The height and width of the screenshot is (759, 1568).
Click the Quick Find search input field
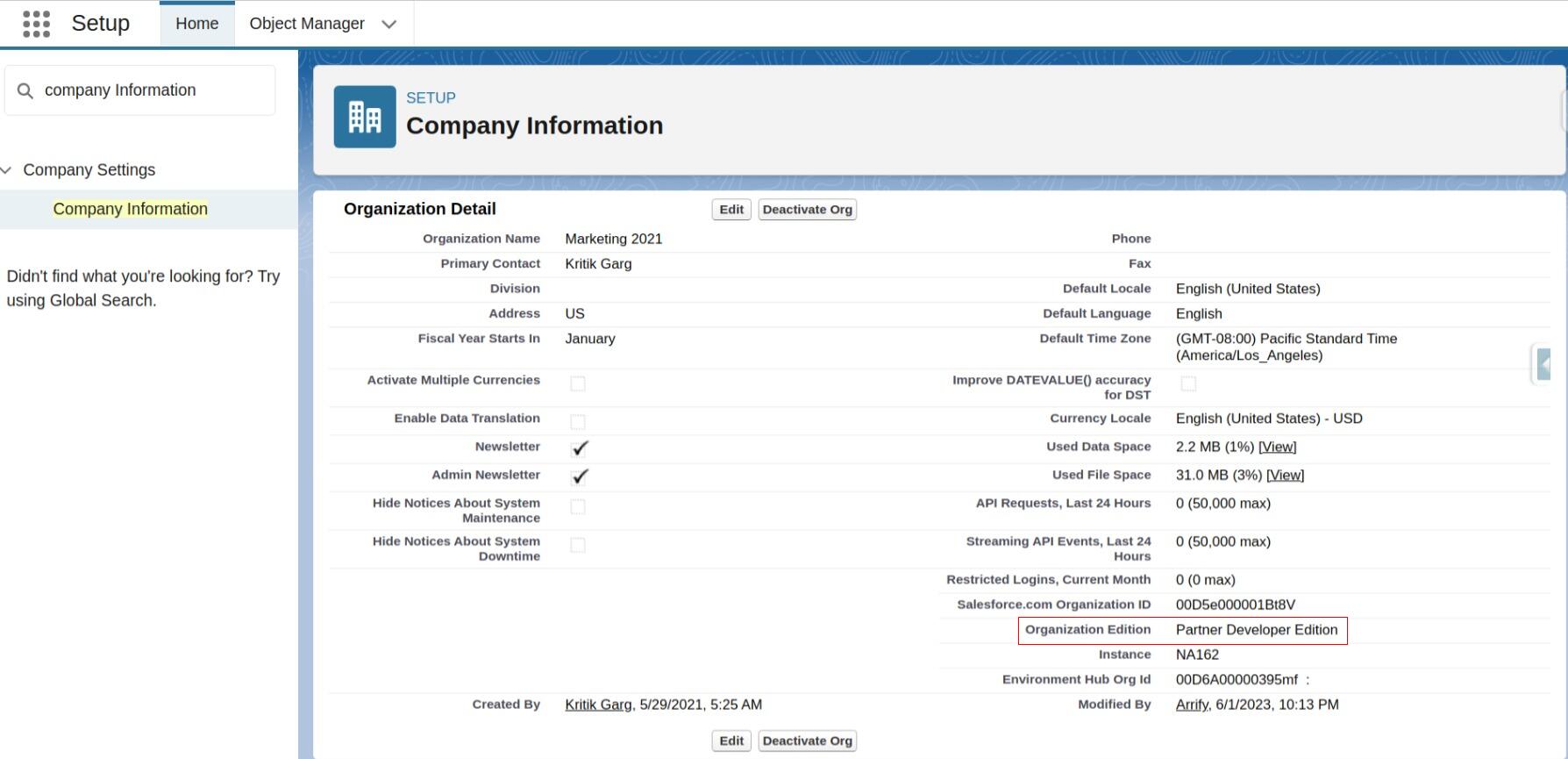[x=140, y=90]
